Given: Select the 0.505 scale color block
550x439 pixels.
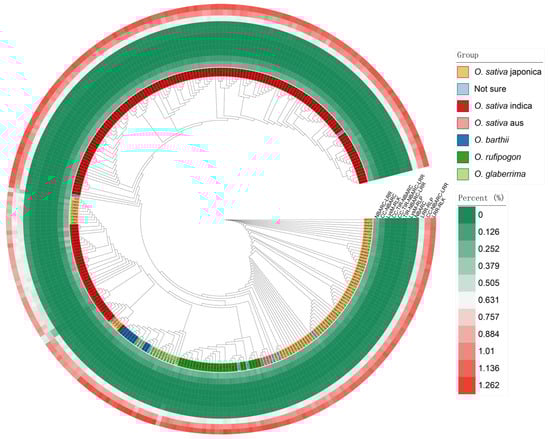Looking at the screenshot, I should click(x=467, y=283).
